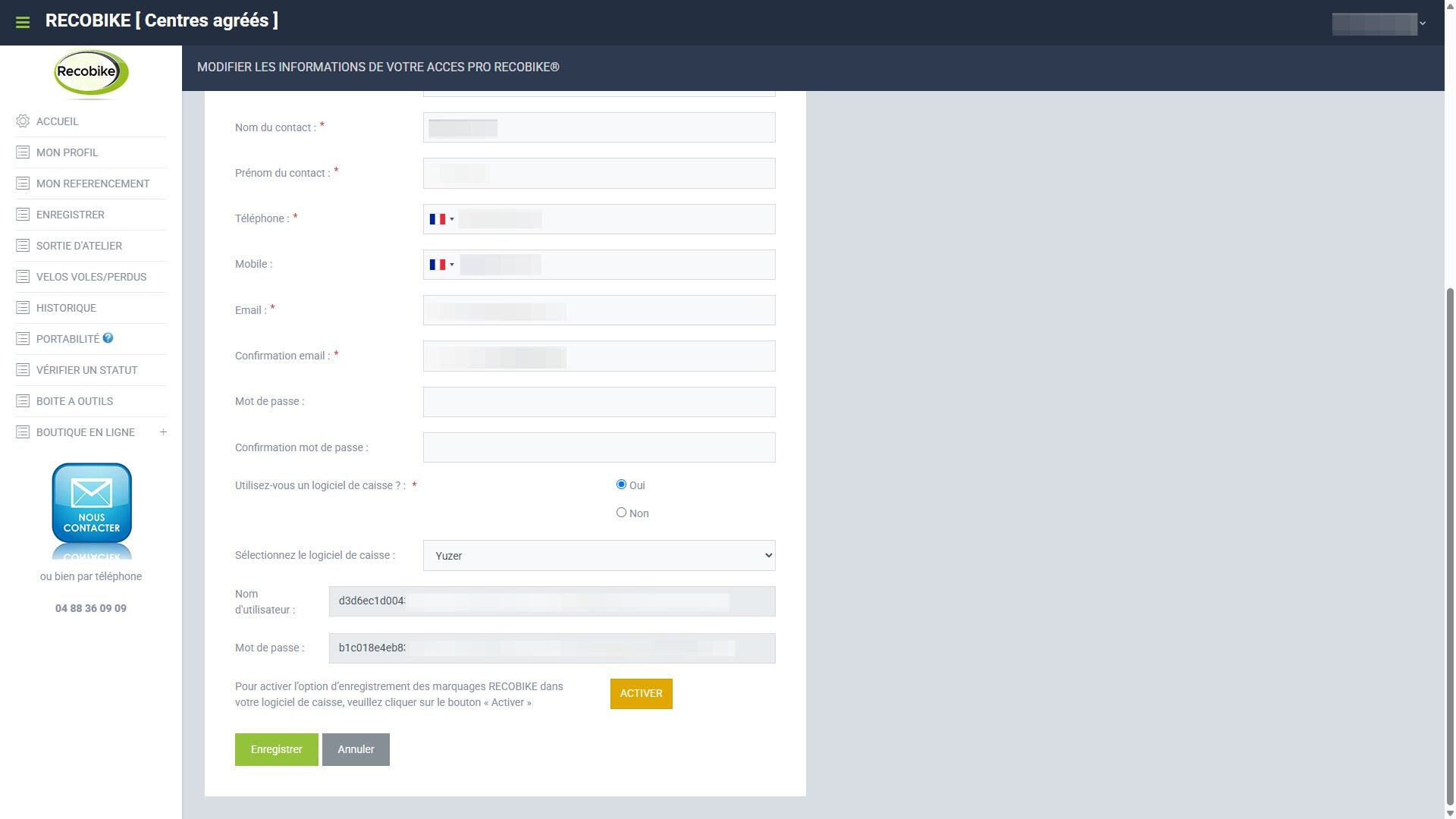The image size is (1456, 819).
Task: Select the Non radio button
Action: pyautogui.click(x=621, y=513)
